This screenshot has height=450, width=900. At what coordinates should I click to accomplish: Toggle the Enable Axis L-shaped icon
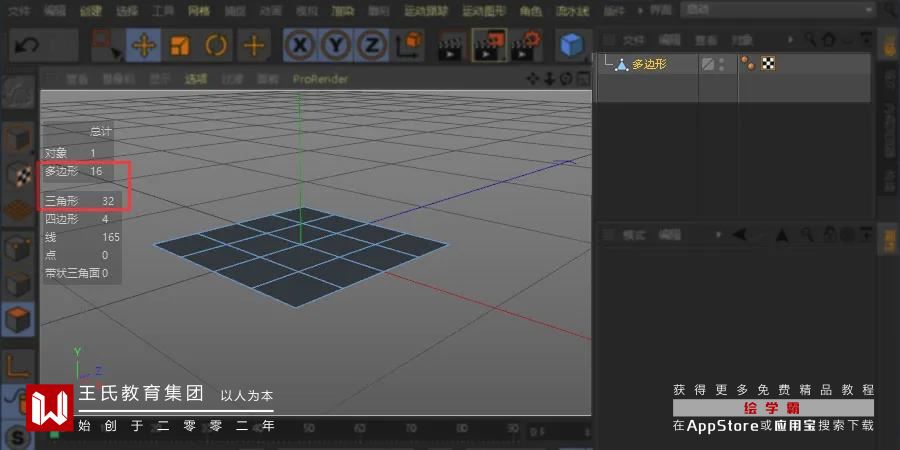(x=18, y=364)
